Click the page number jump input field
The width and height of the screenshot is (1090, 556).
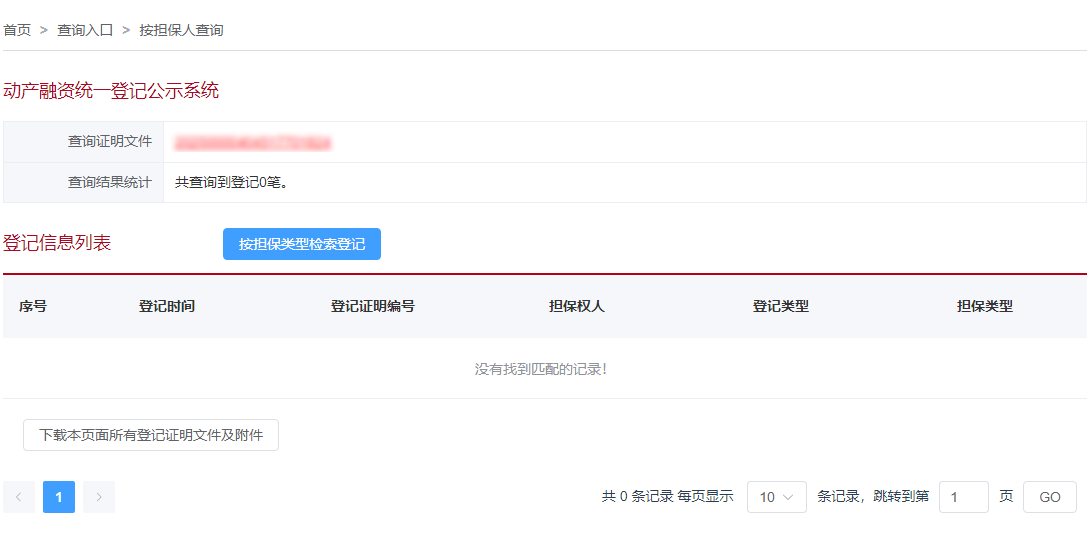[963, 497]
